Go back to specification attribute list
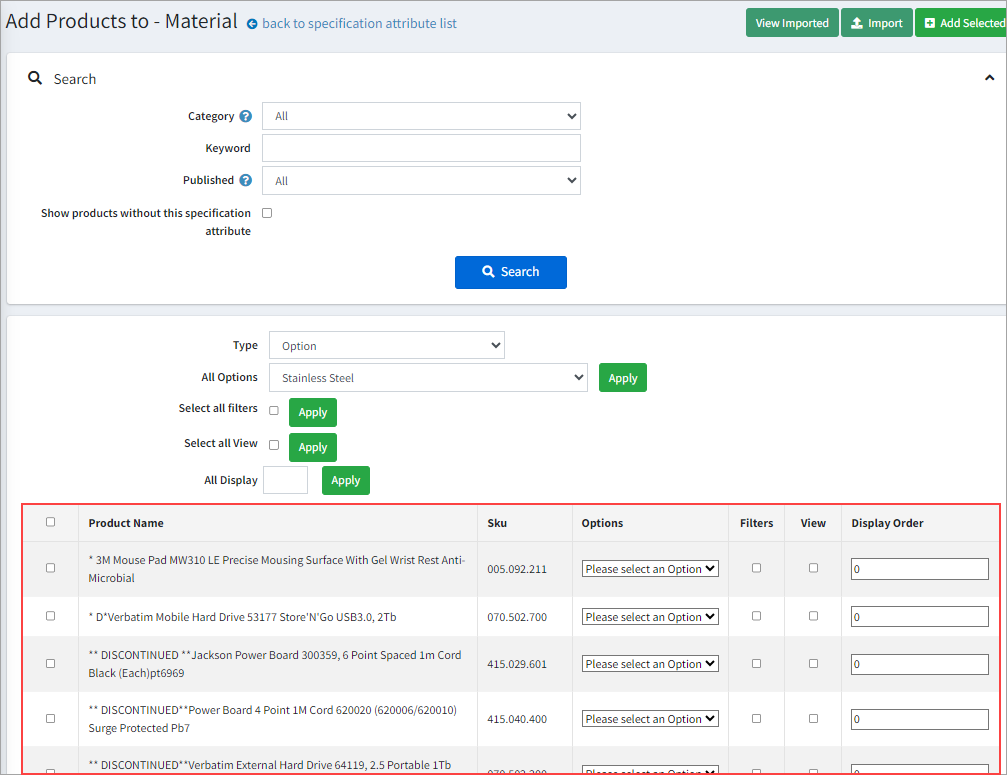1007x775 pixels. [x=359, y=24]
